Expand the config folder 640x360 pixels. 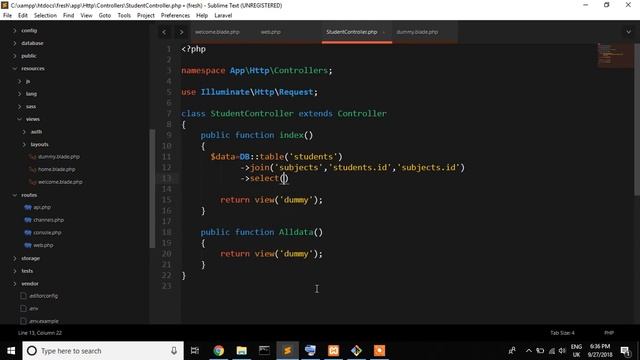(x=15, y=31)
